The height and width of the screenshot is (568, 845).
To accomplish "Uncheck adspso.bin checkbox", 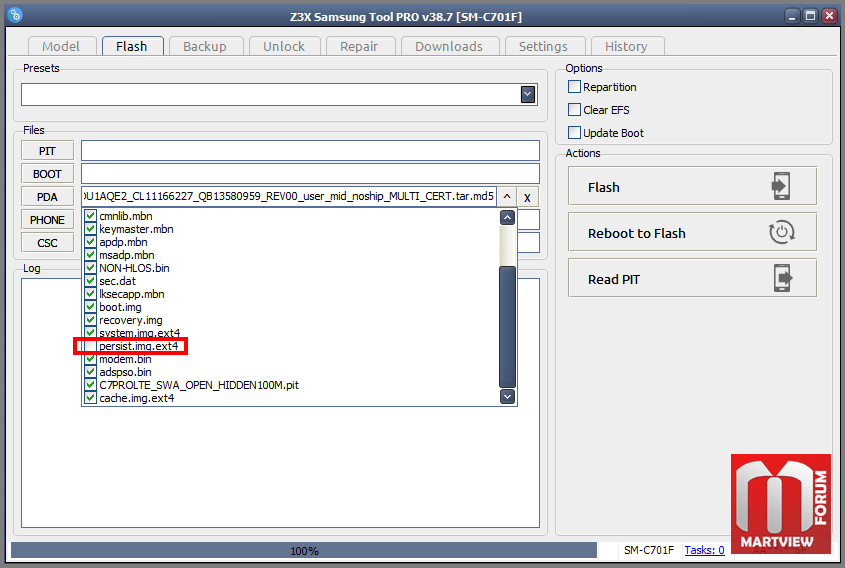I will (x=91, y=372).
